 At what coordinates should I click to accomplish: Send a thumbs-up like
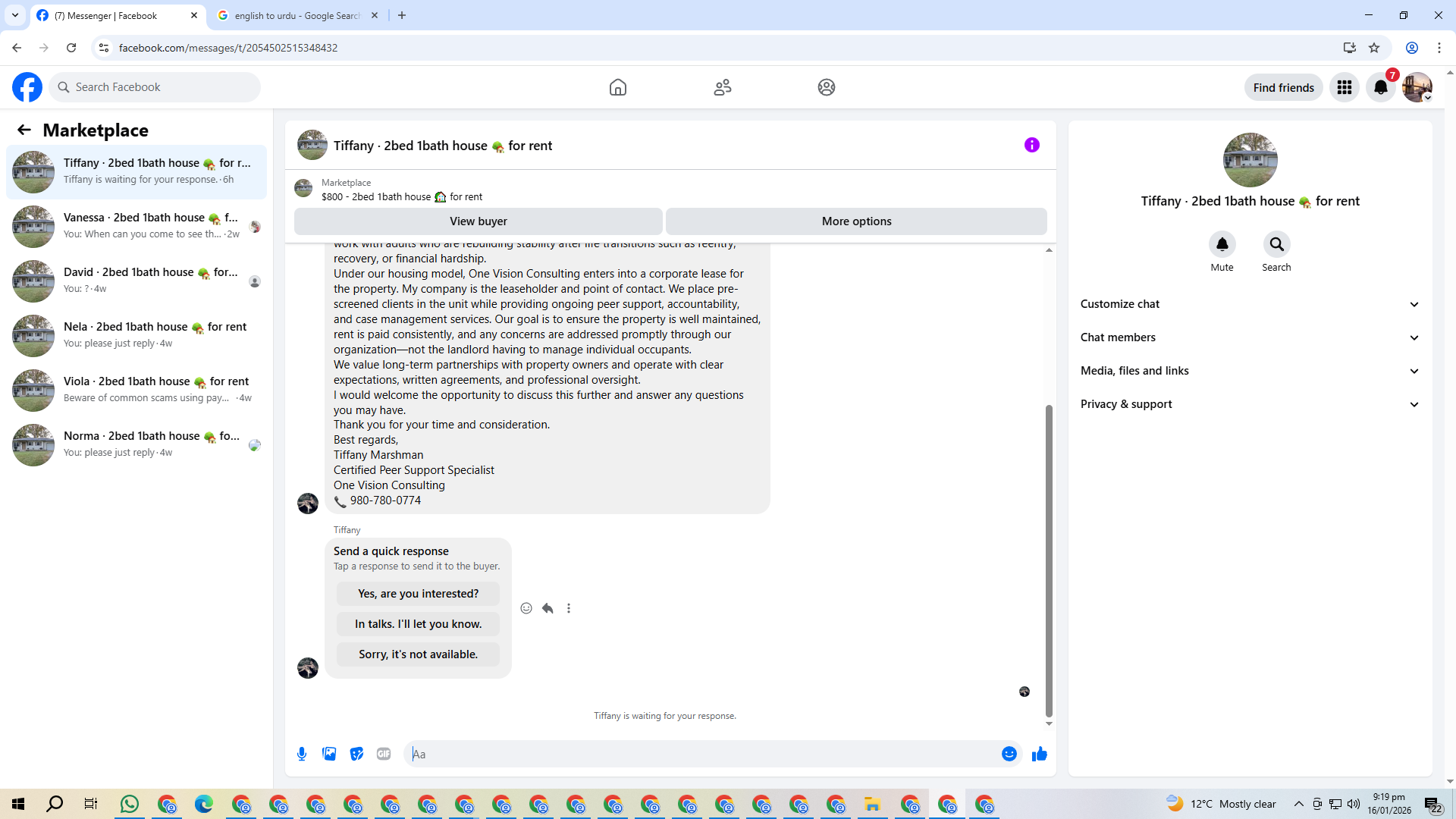pyautogui.click(x=1039, y=754)
